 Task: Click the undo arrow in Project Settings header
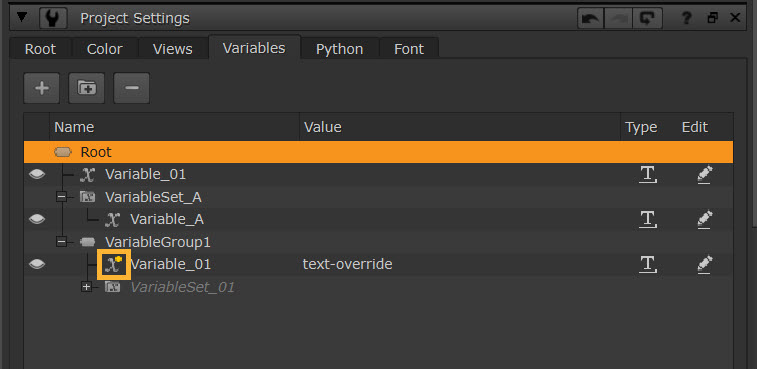point(591,18)
